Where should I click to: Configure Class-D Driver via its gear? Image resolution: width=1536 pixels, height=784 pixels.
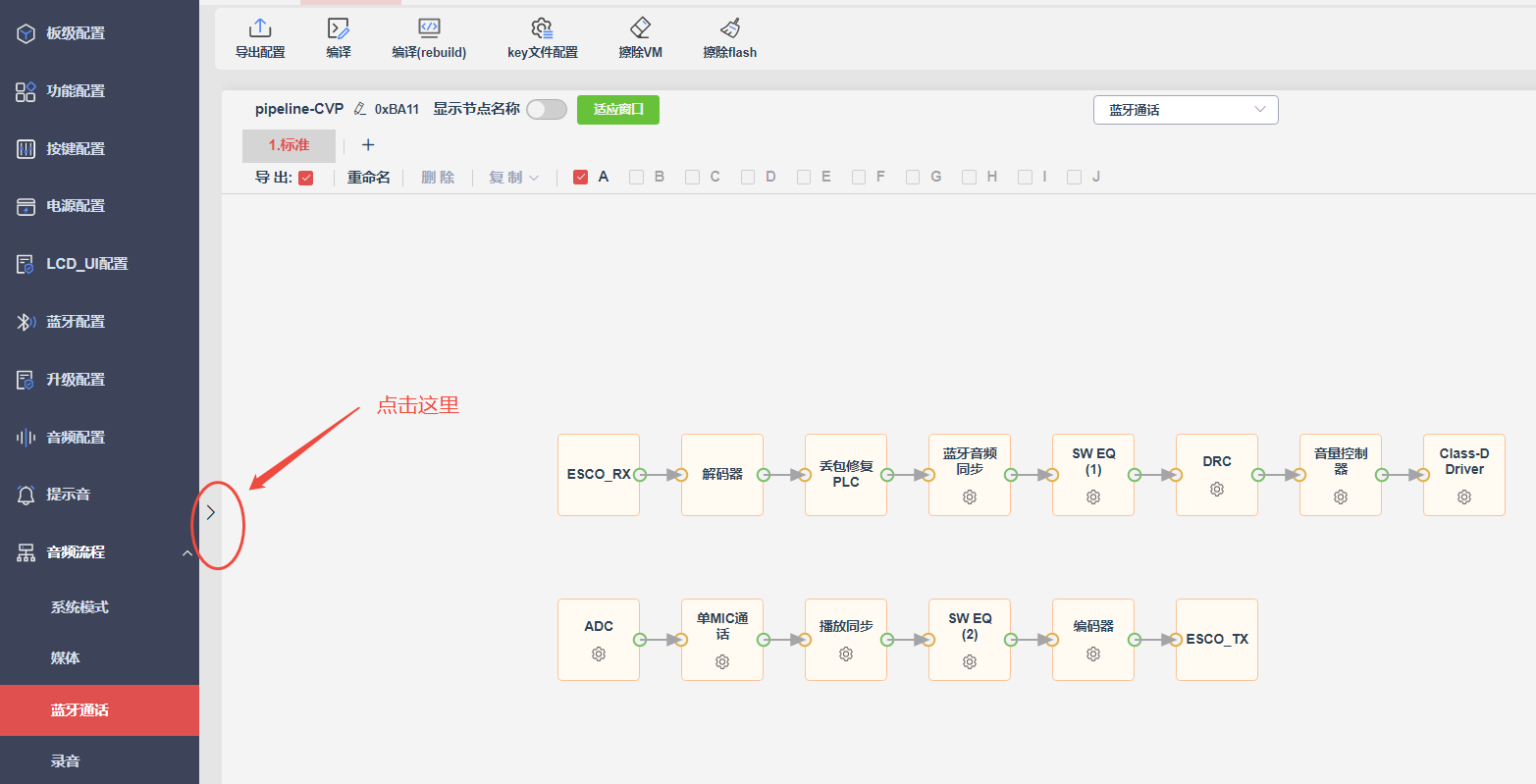pyautogui.click(x=1464, y=497)
